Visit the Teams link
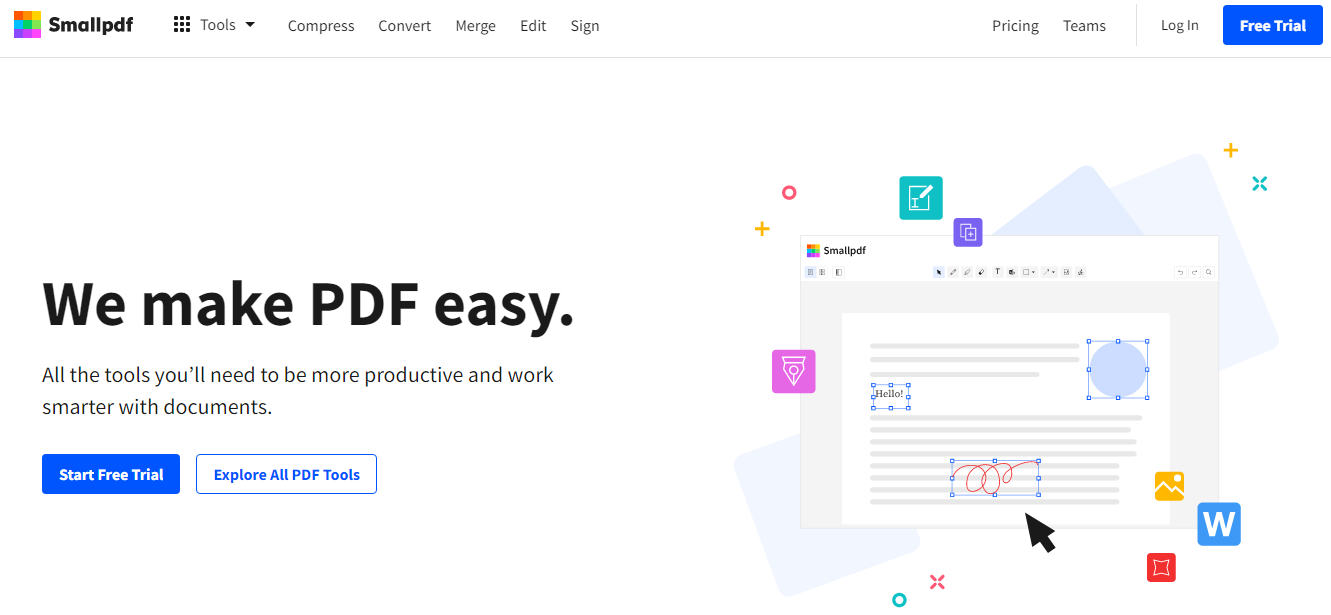 tap(1084, 26)
